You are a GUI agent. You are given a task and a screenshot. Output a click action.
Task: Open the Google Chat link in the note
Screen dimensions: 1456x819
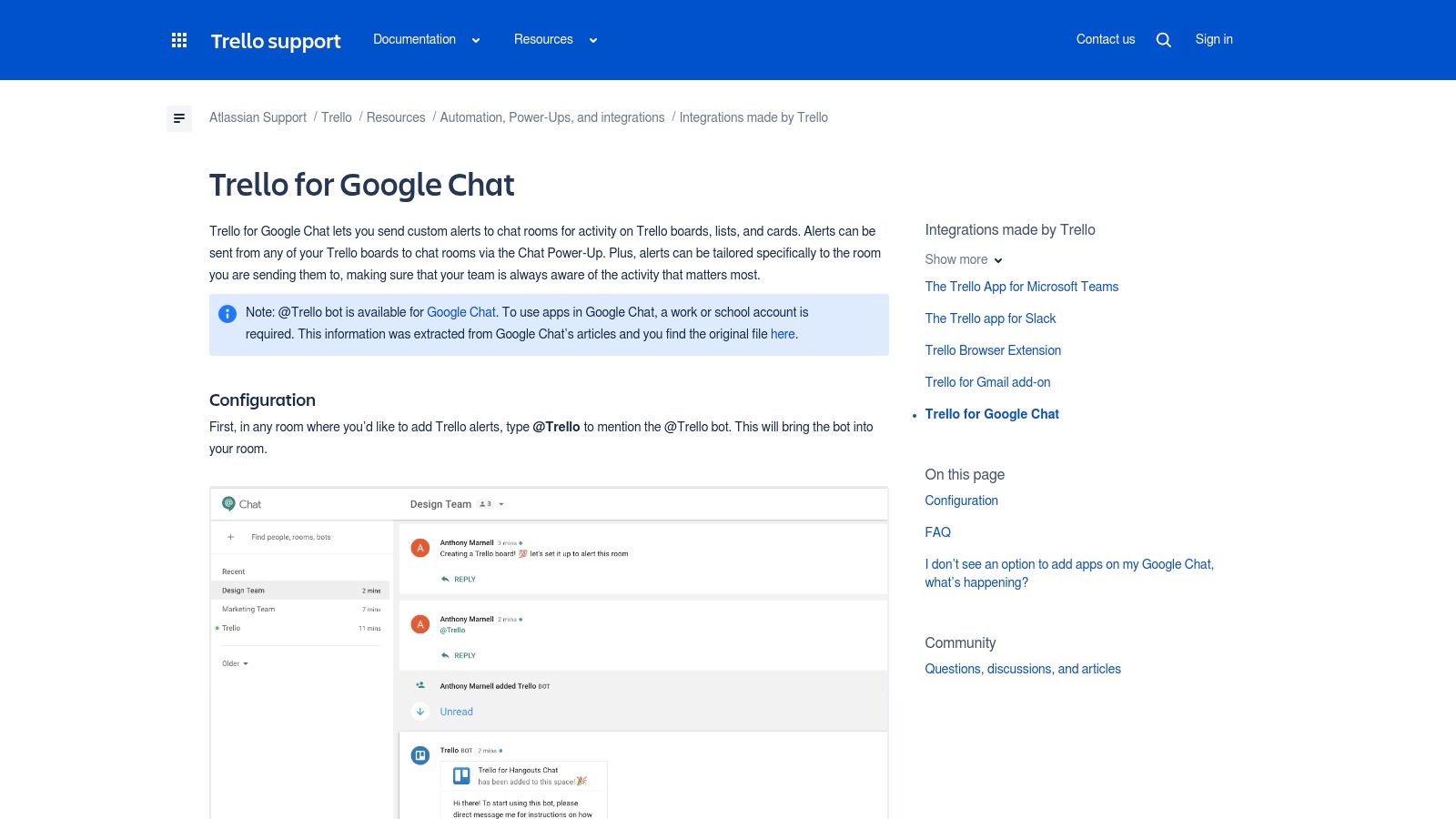461,311
